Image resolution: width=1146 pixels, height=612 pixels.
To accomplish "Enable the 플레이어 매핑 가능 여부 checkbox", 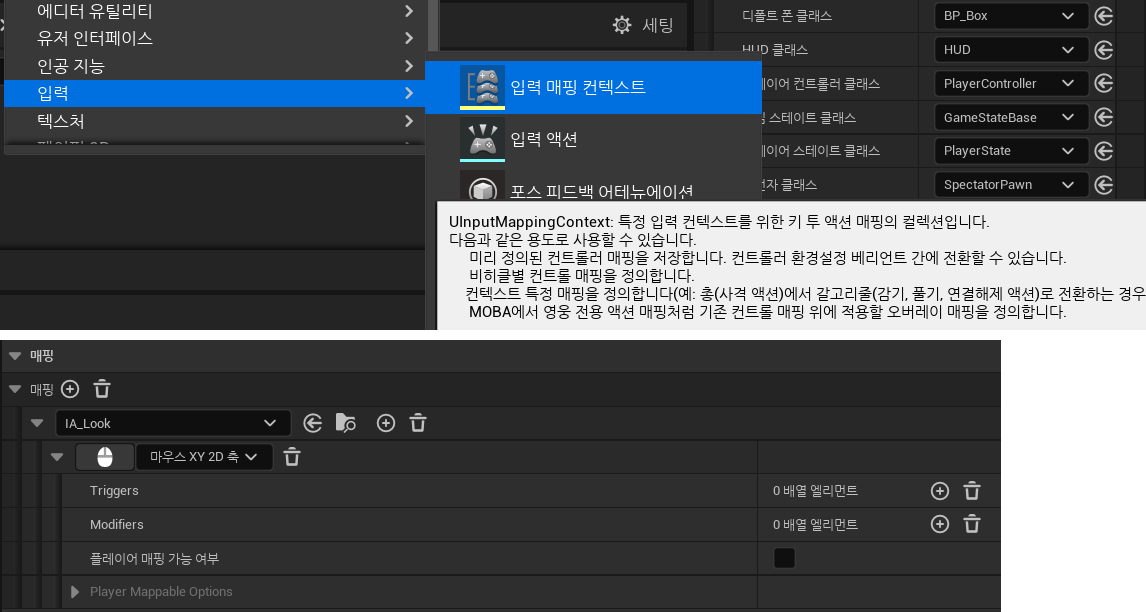I will click(784, 558).
